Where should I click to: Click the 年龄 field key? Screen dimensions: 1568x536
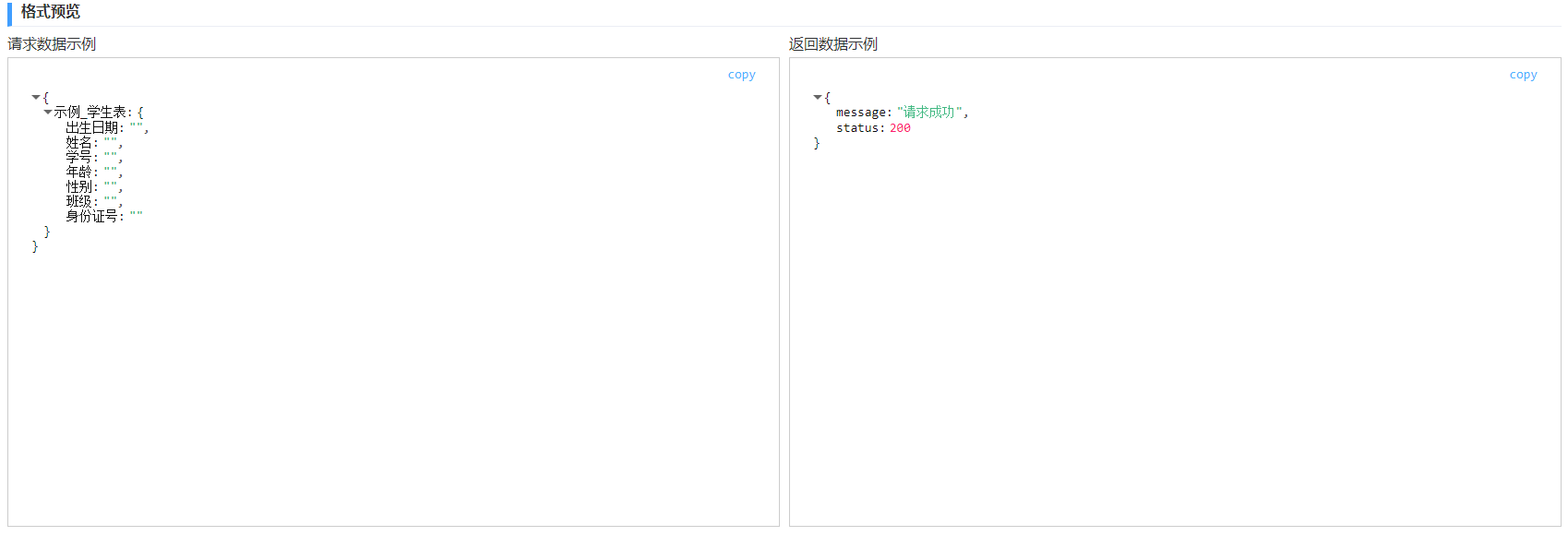tap(78, 172)
